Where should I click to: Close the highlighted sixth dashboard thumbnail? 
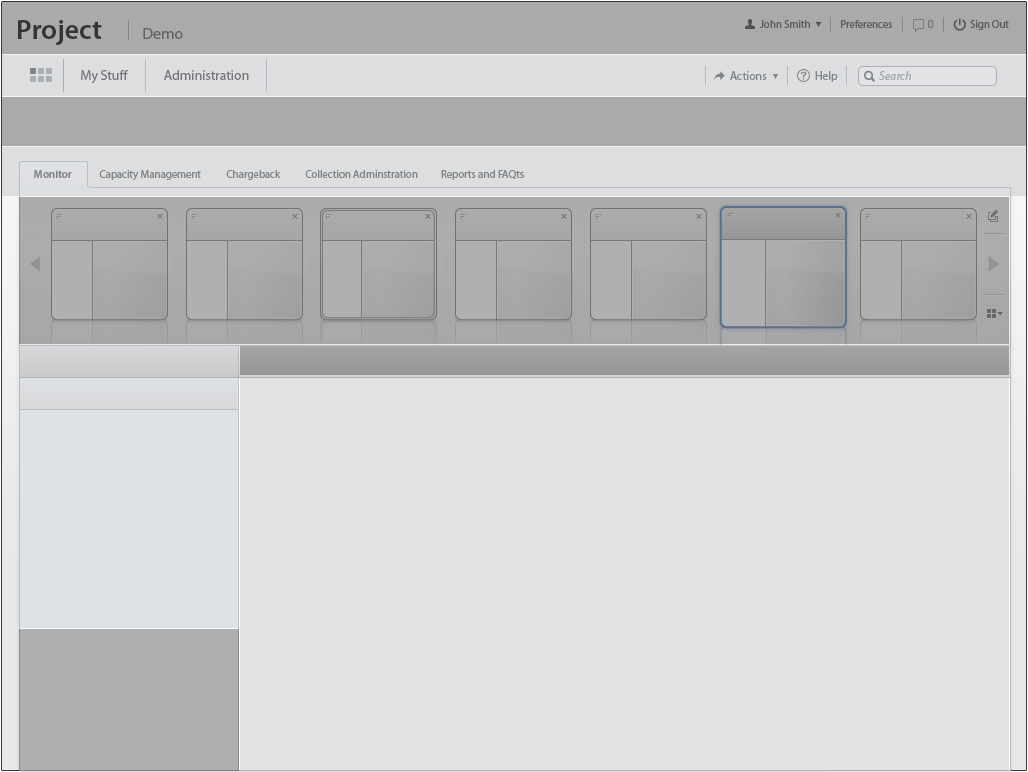coord(838,215)
